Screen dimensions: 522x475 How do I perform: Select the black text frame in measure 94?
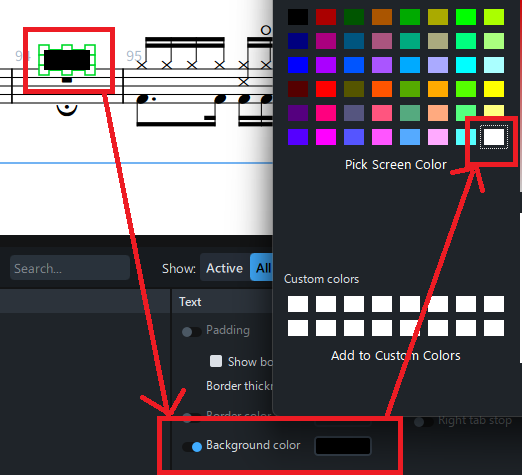pyautogui.click(x=67, y=60)
